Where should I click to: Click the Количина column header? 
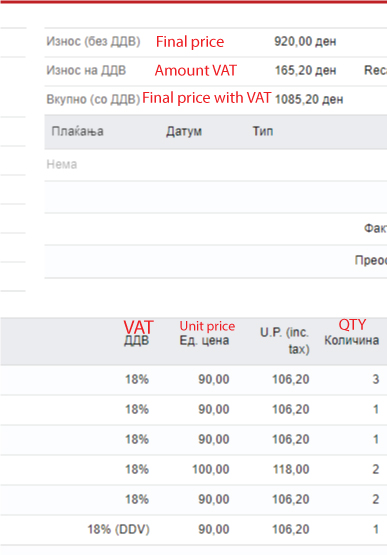[352, 341]
